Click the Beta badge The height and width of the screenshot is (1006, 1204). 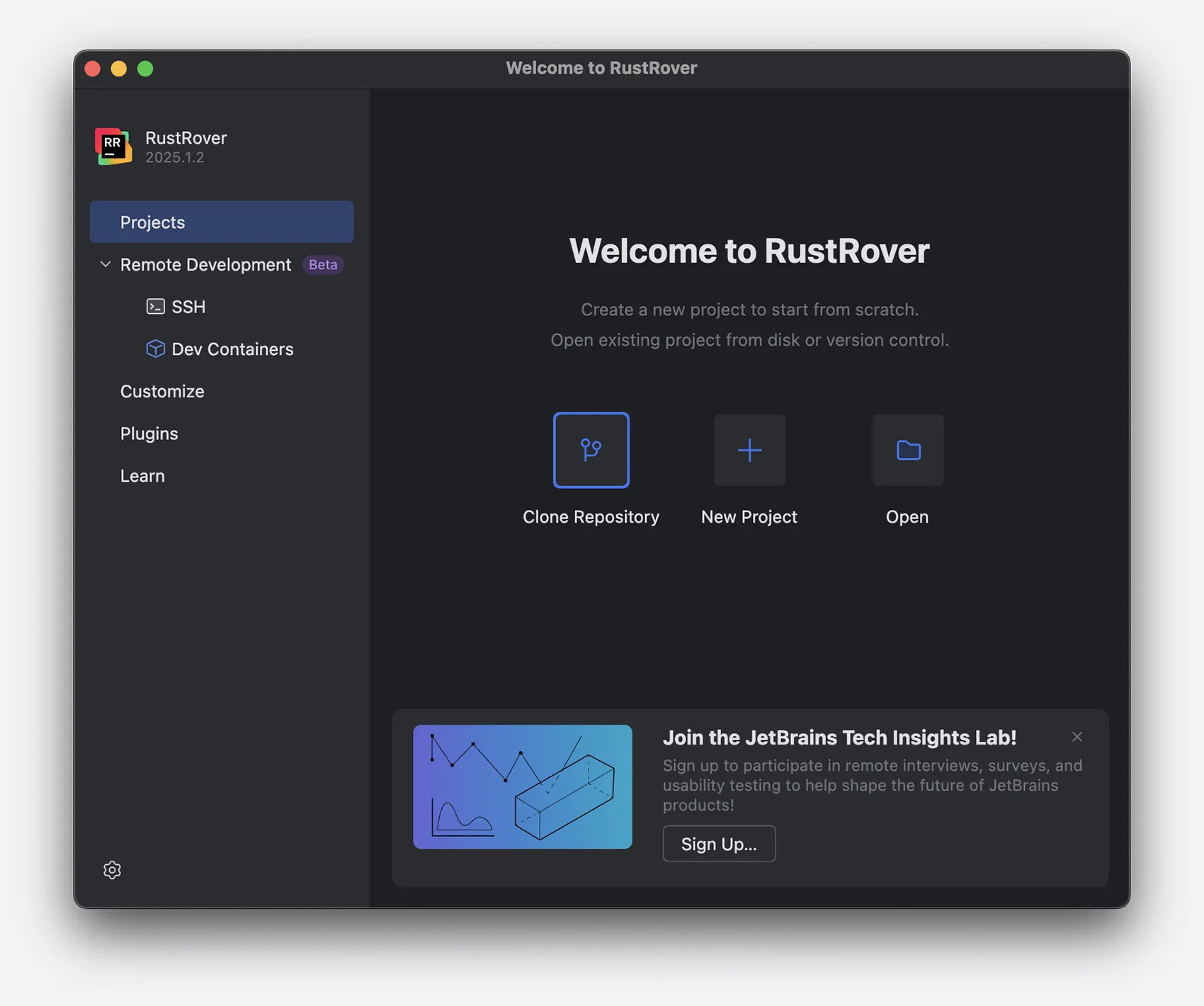[x=323, y=264]
